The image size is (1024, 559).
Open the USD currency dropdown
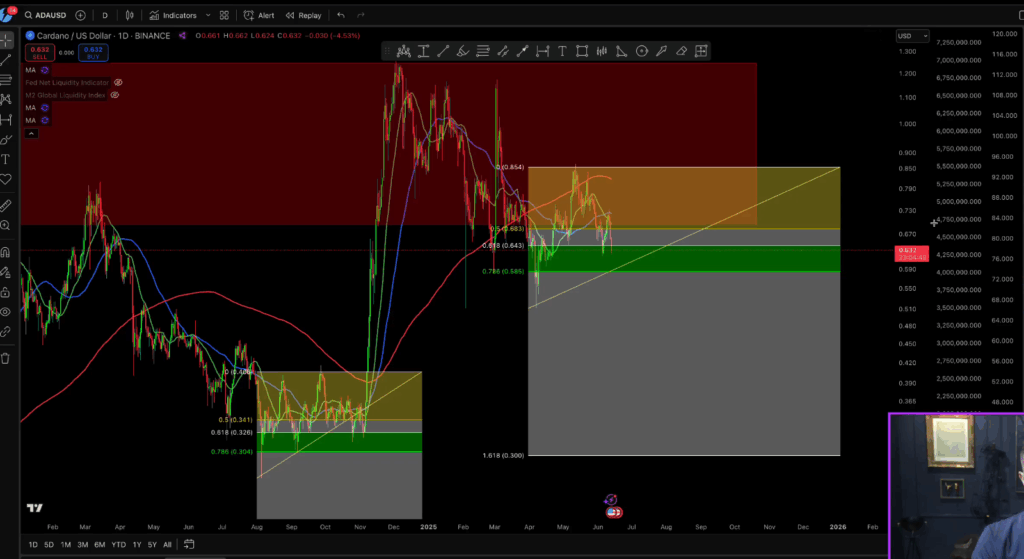point(912,36)
